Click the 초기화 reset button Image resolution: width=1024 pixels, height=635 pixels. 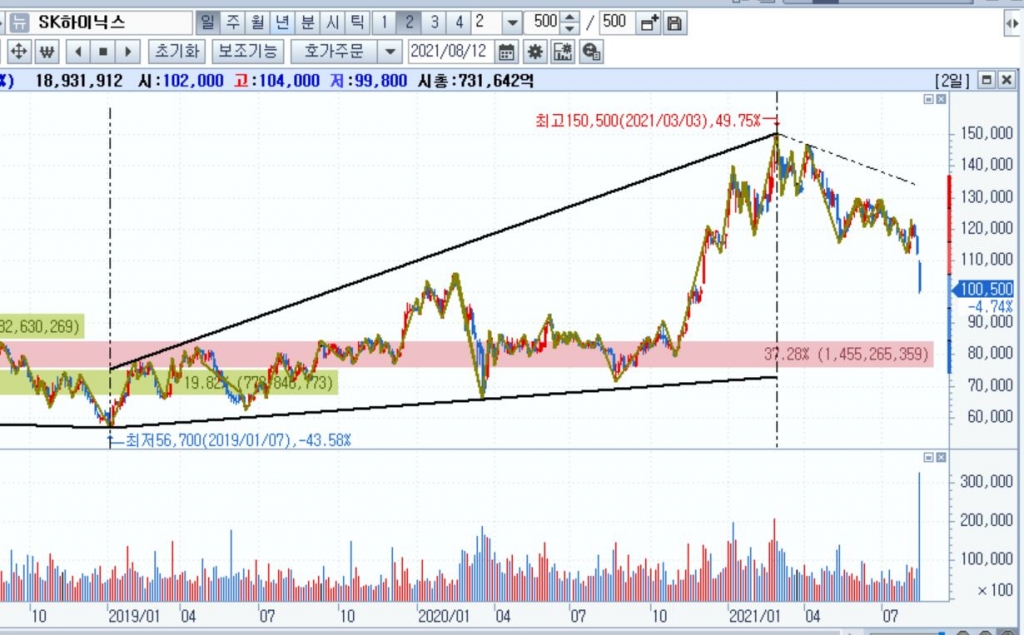(177, 51)
